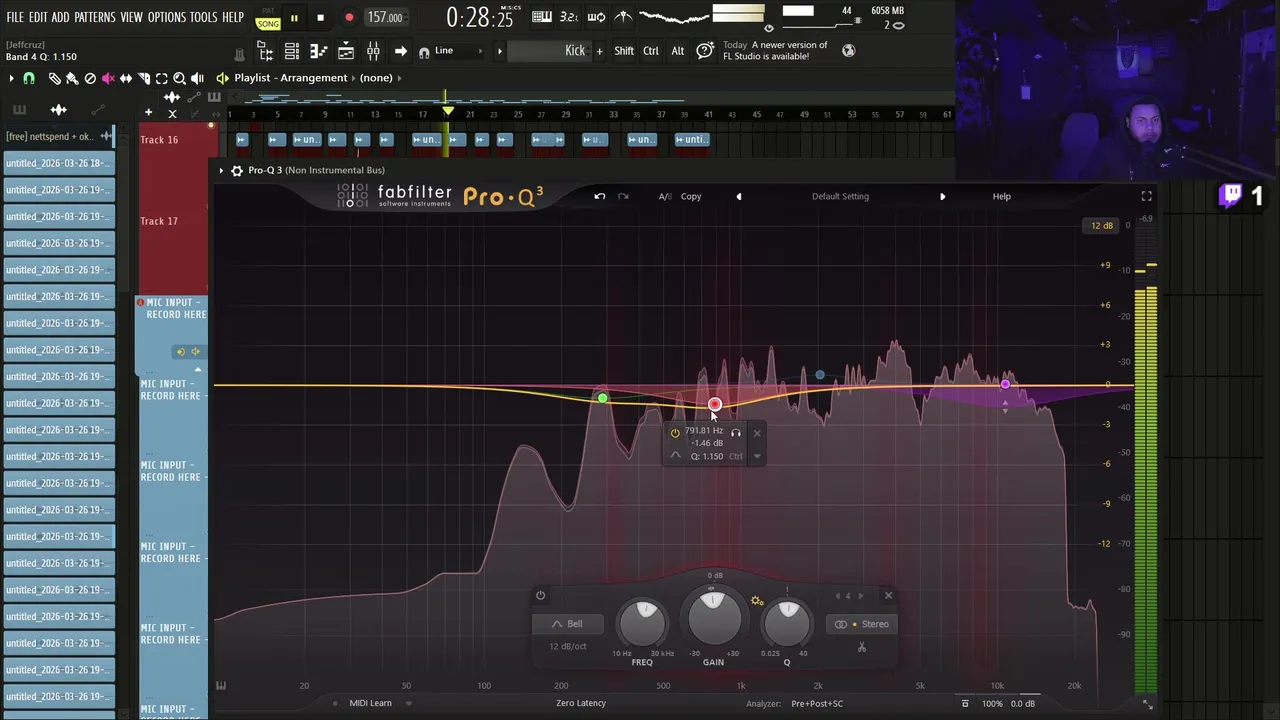1280x720 pixels.
Task: Click the loop recording icon
Action: click(x=596, y=17)
